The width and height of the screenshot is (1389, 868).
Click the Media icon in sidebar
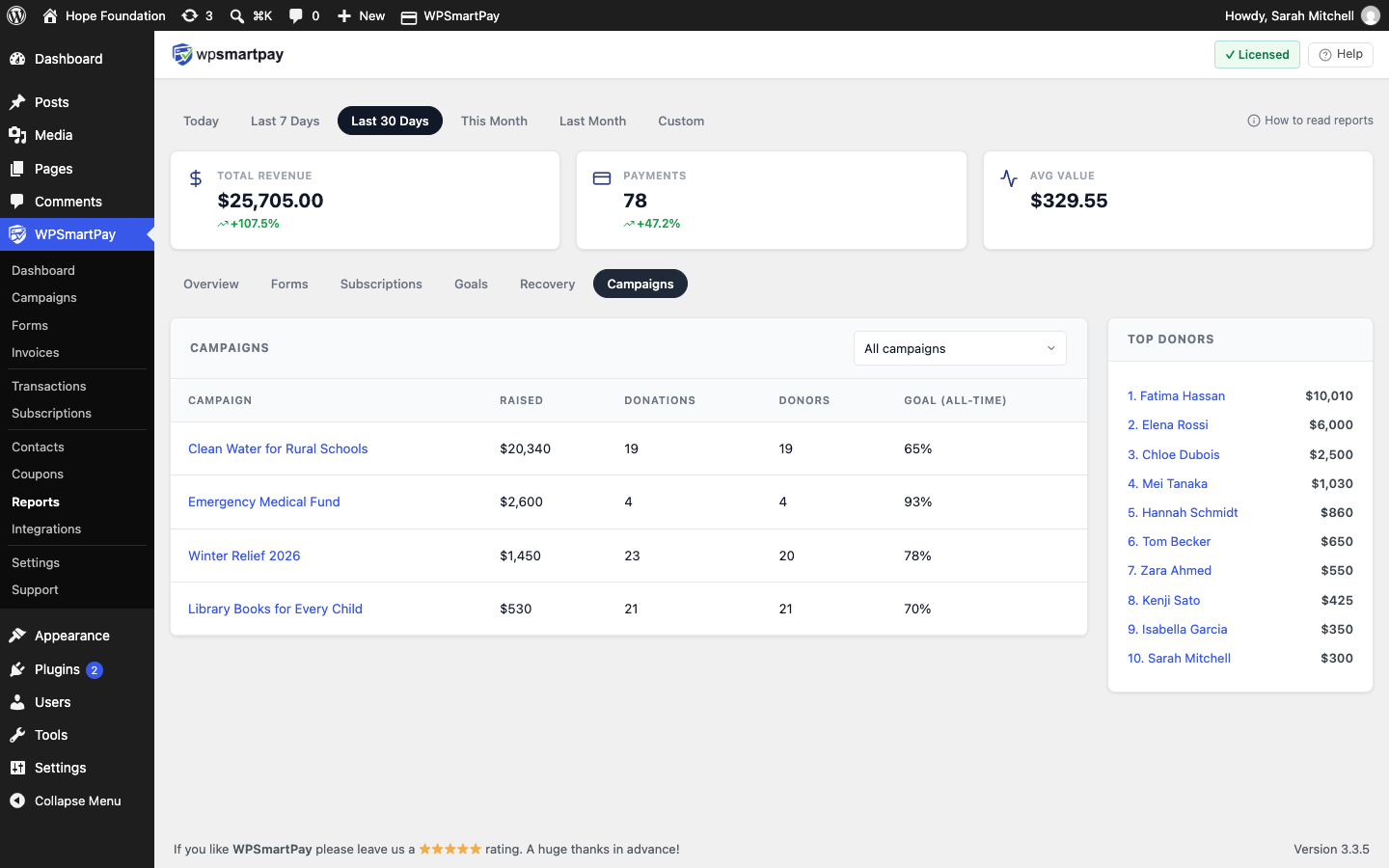[x=17, y=135]
